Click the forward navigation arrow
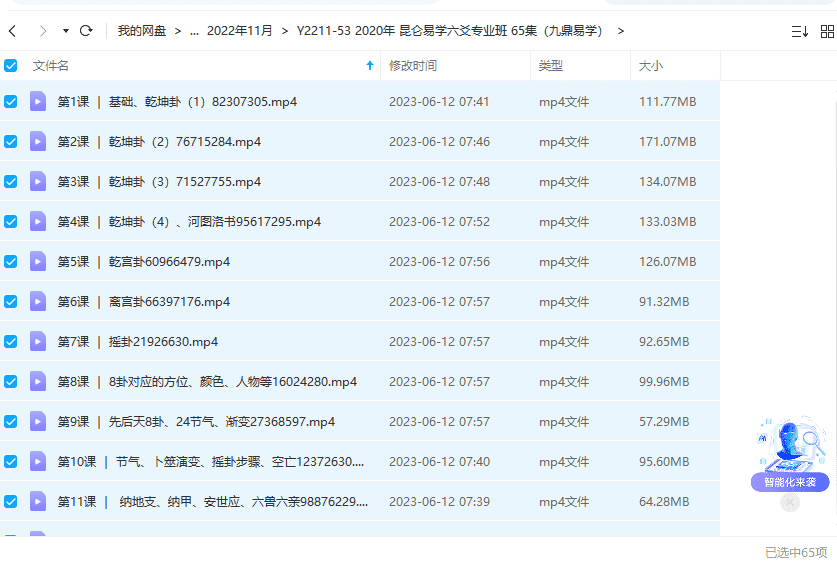The image size is (837, 570). pos(42,31)
